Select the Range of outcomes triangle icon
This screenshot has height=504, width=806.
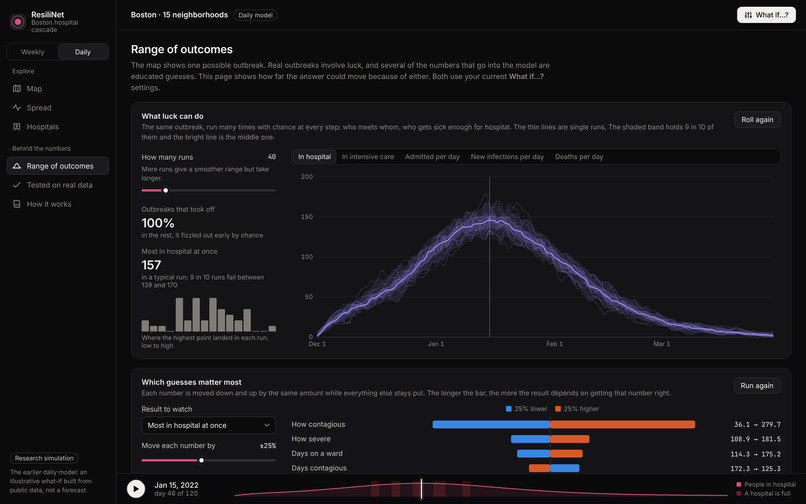16,166
